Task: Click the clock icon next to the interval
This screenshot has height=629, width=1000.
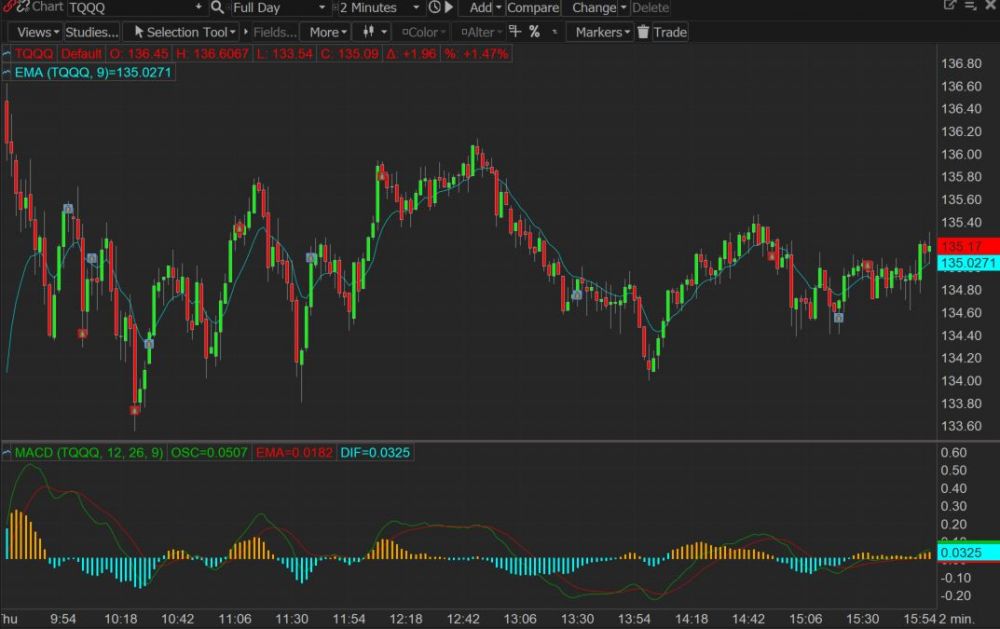Action: point(435,7)
